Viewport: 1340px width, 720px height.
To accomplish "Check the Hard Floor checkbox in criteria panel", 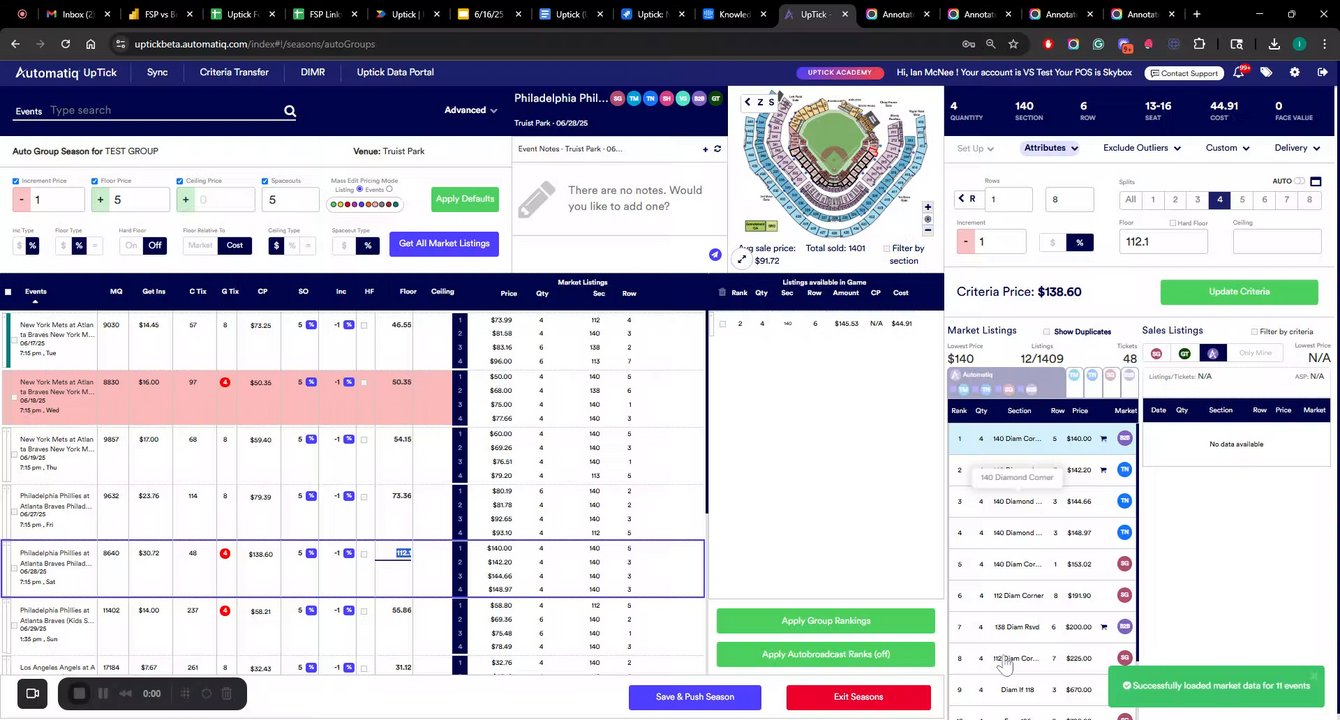I will pos(1173,223).
